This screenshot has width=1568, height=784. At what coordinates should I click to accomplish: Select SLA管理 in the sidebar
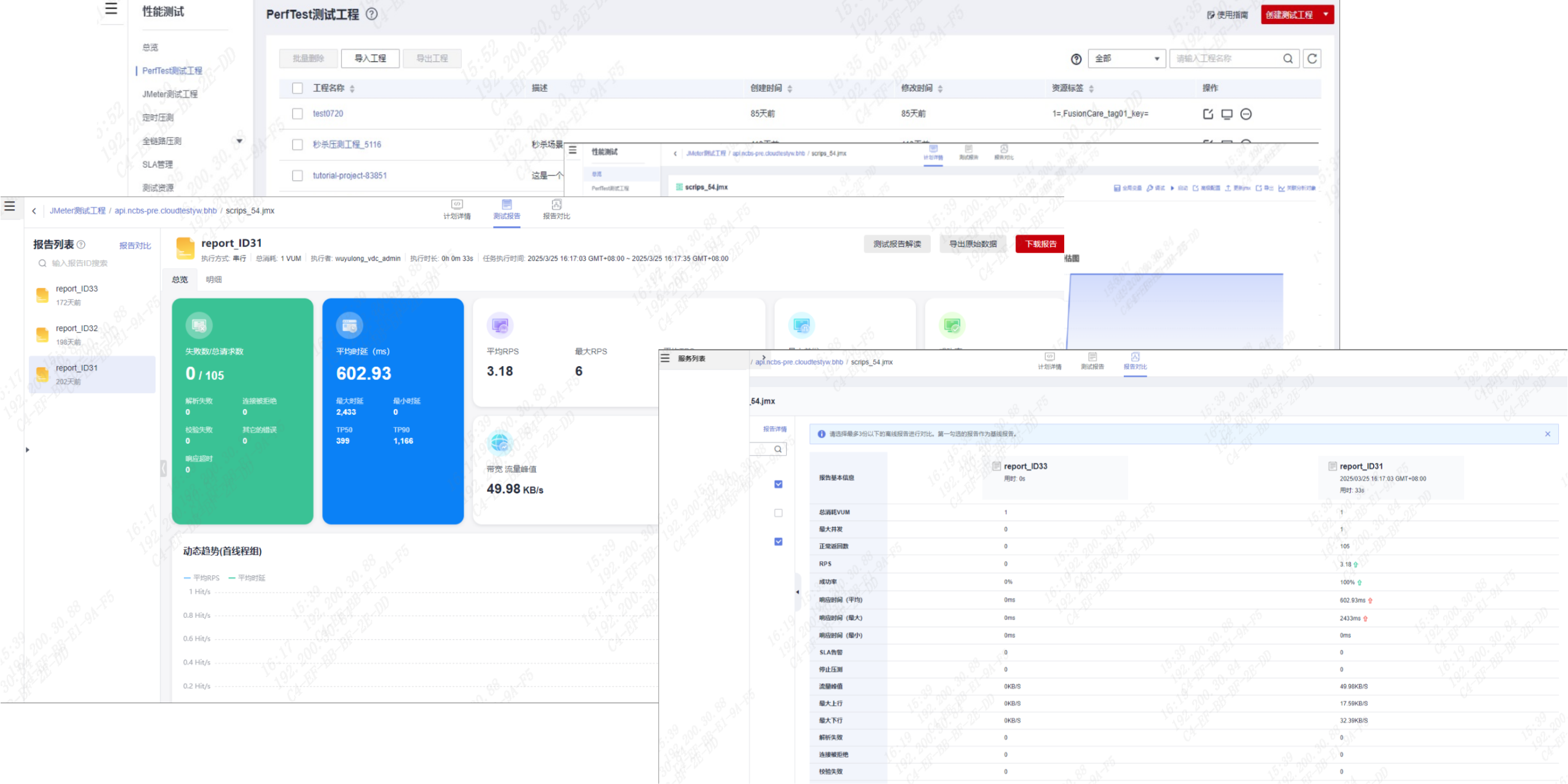(x=158, y=164)
